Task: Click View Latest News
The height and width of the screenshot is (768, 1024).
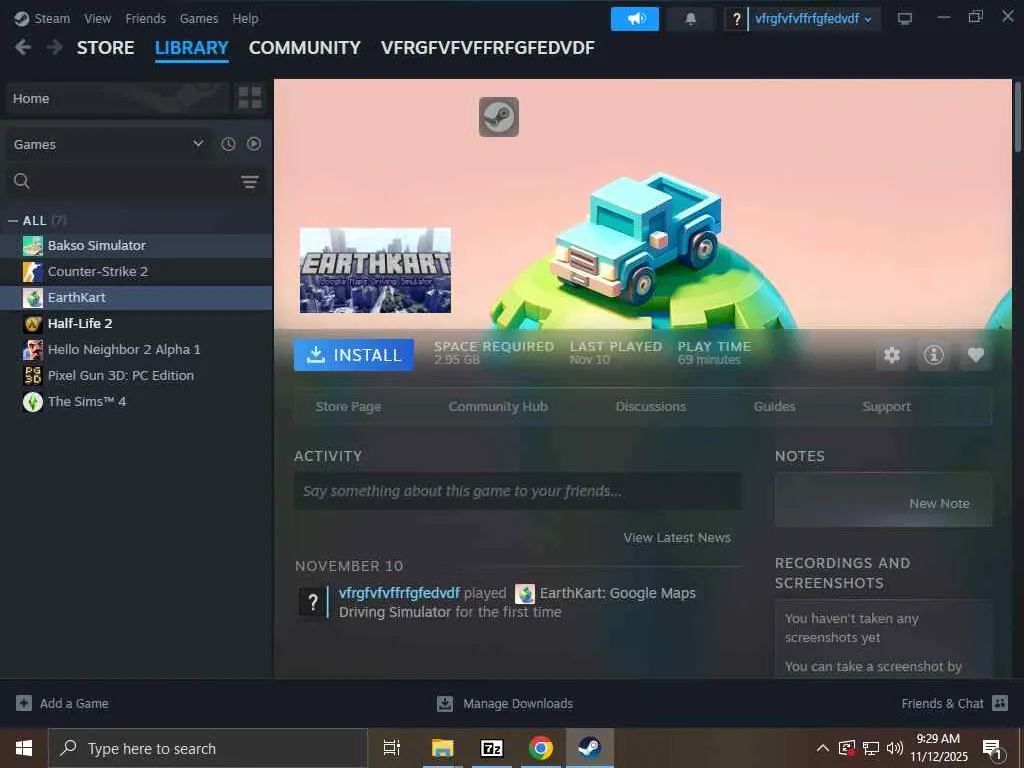Action: point(677,537)
